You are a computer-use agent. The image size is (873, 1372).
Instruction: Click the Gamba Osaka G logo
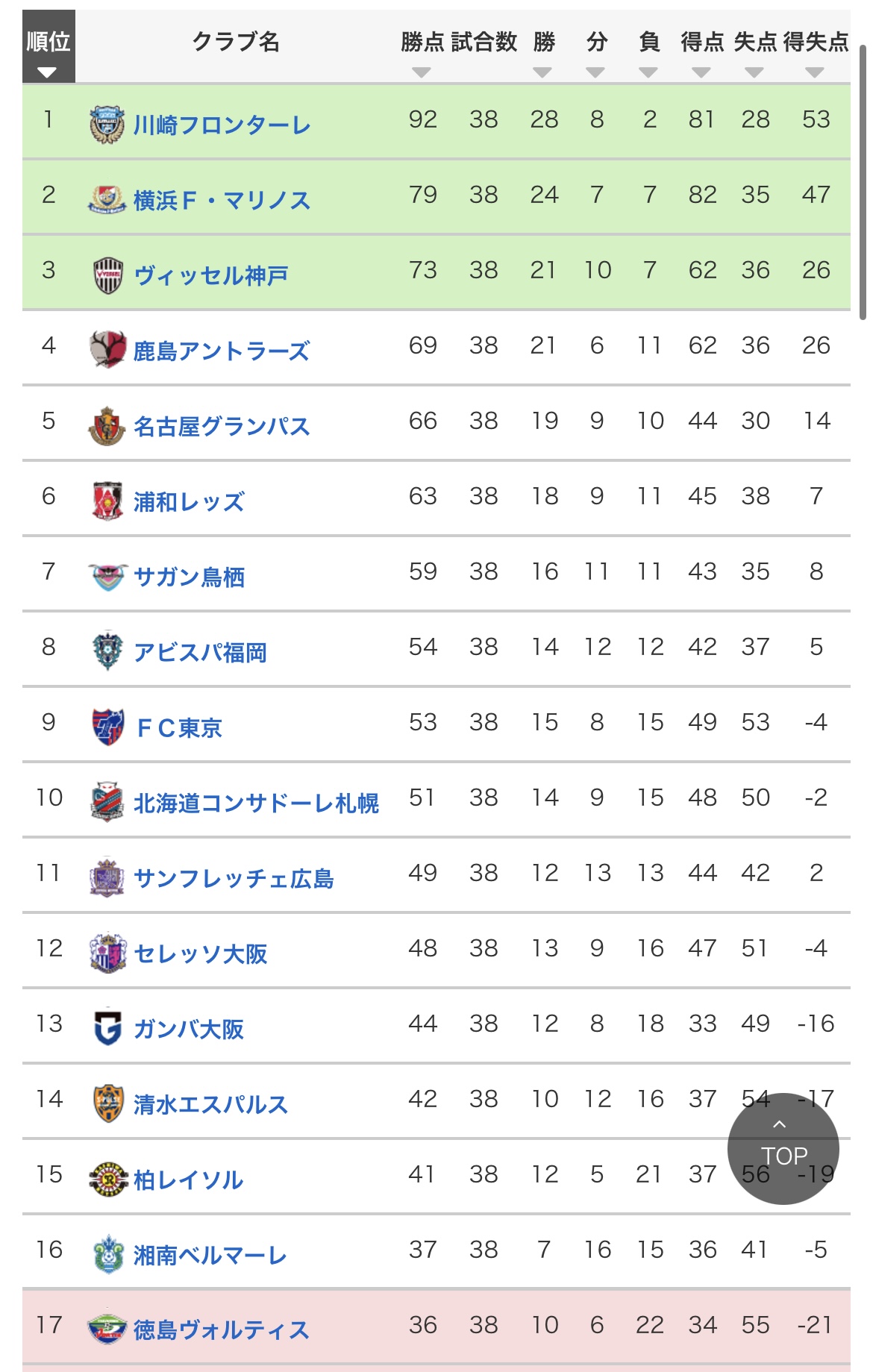click(107, 1028)
